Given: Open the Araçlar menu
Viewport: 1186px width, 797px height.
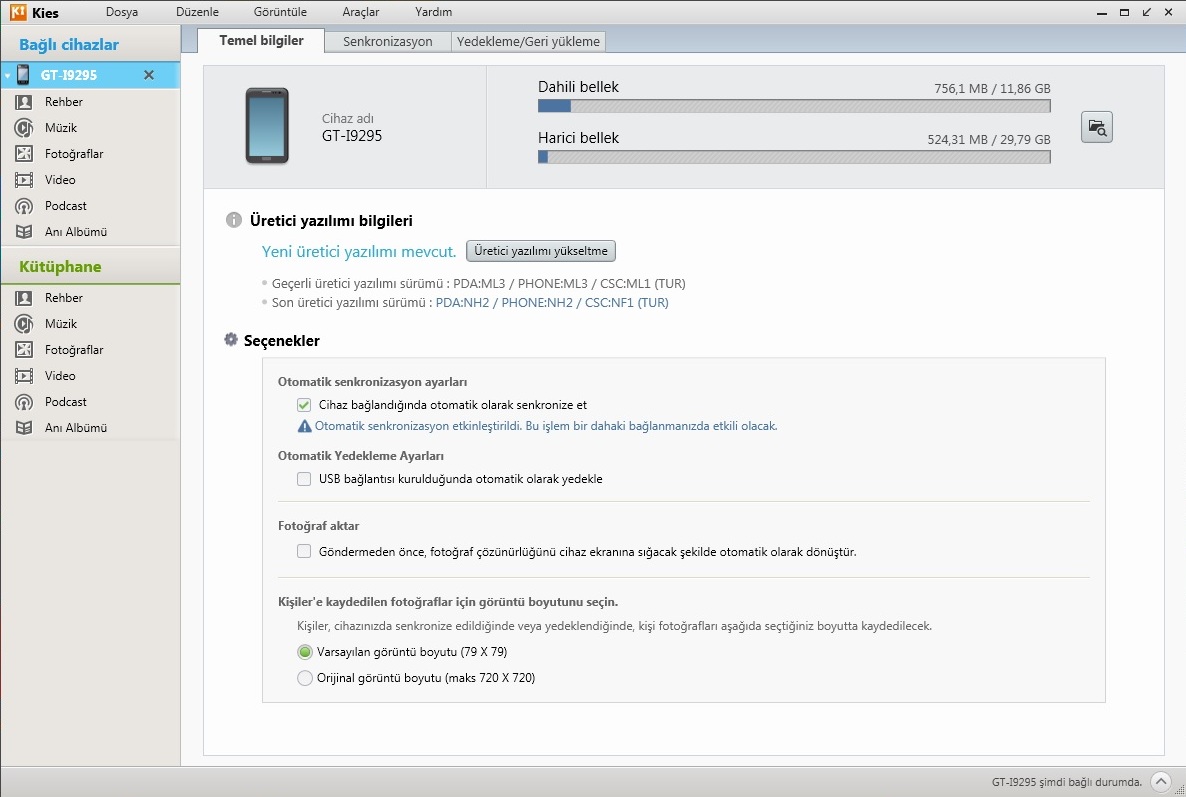Looking at the screenshot, I should click(361, 12).
